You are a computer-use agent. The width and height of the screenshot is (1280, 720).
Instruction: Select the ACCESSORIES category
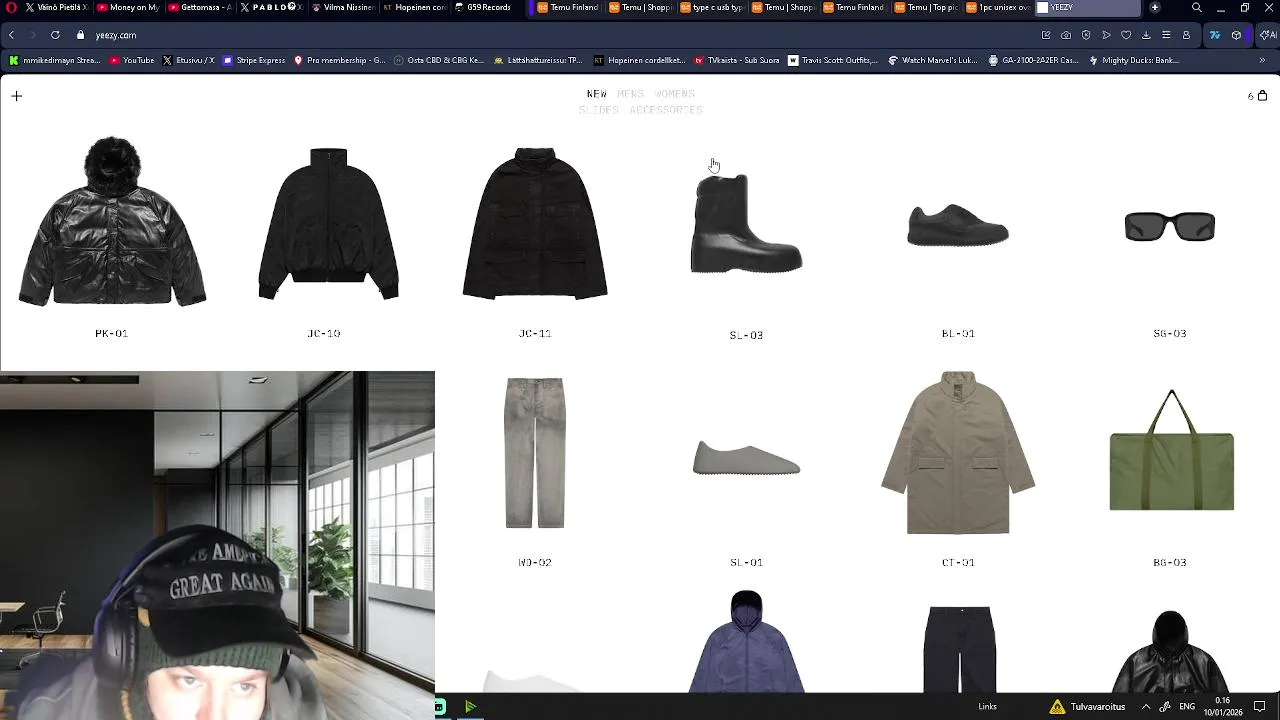[x=666, y=110]
